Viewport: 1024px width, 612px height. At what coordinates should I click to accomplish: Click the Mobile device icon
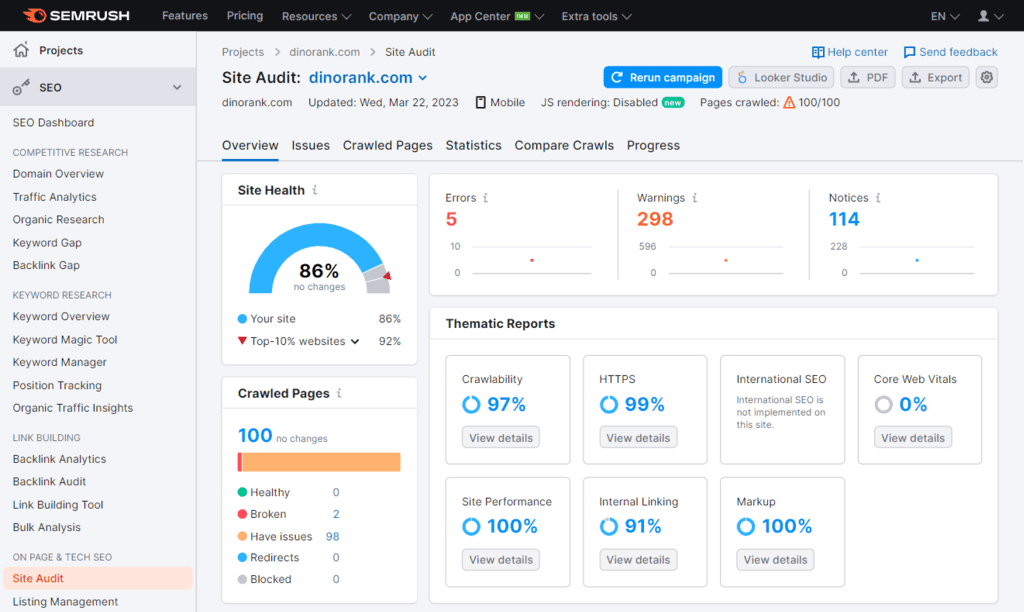tap(481, 103)
